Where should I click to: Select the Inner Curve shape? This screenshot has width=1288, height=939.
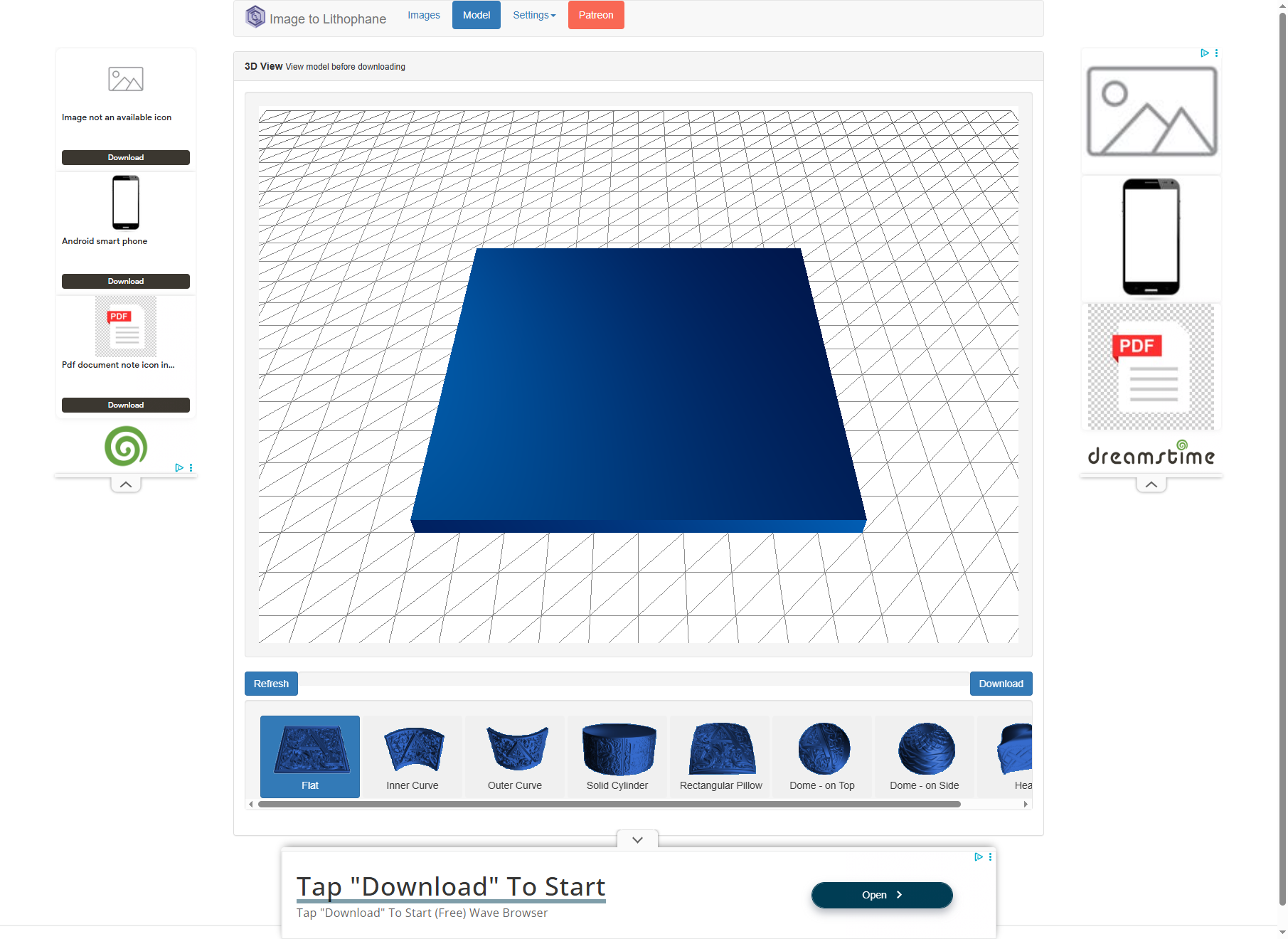pyautogui.click(x=413, y=756)
